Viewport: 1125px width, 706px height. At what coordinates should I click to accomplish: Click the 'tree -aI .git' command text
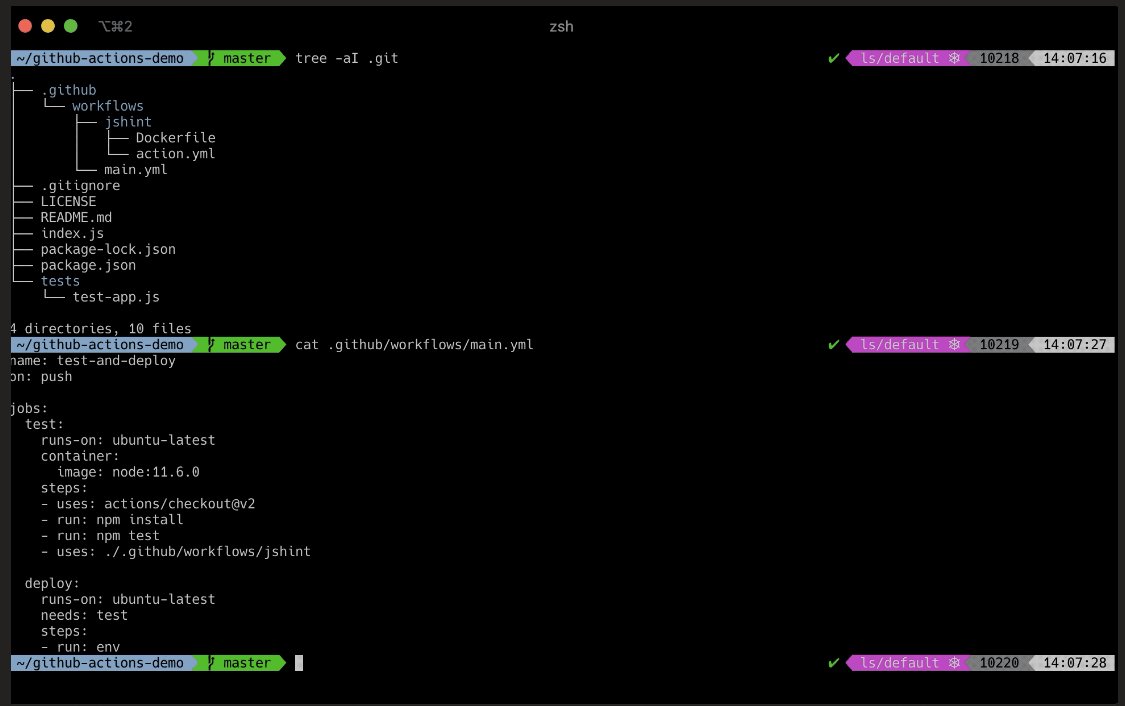click(x=347, y=58)
